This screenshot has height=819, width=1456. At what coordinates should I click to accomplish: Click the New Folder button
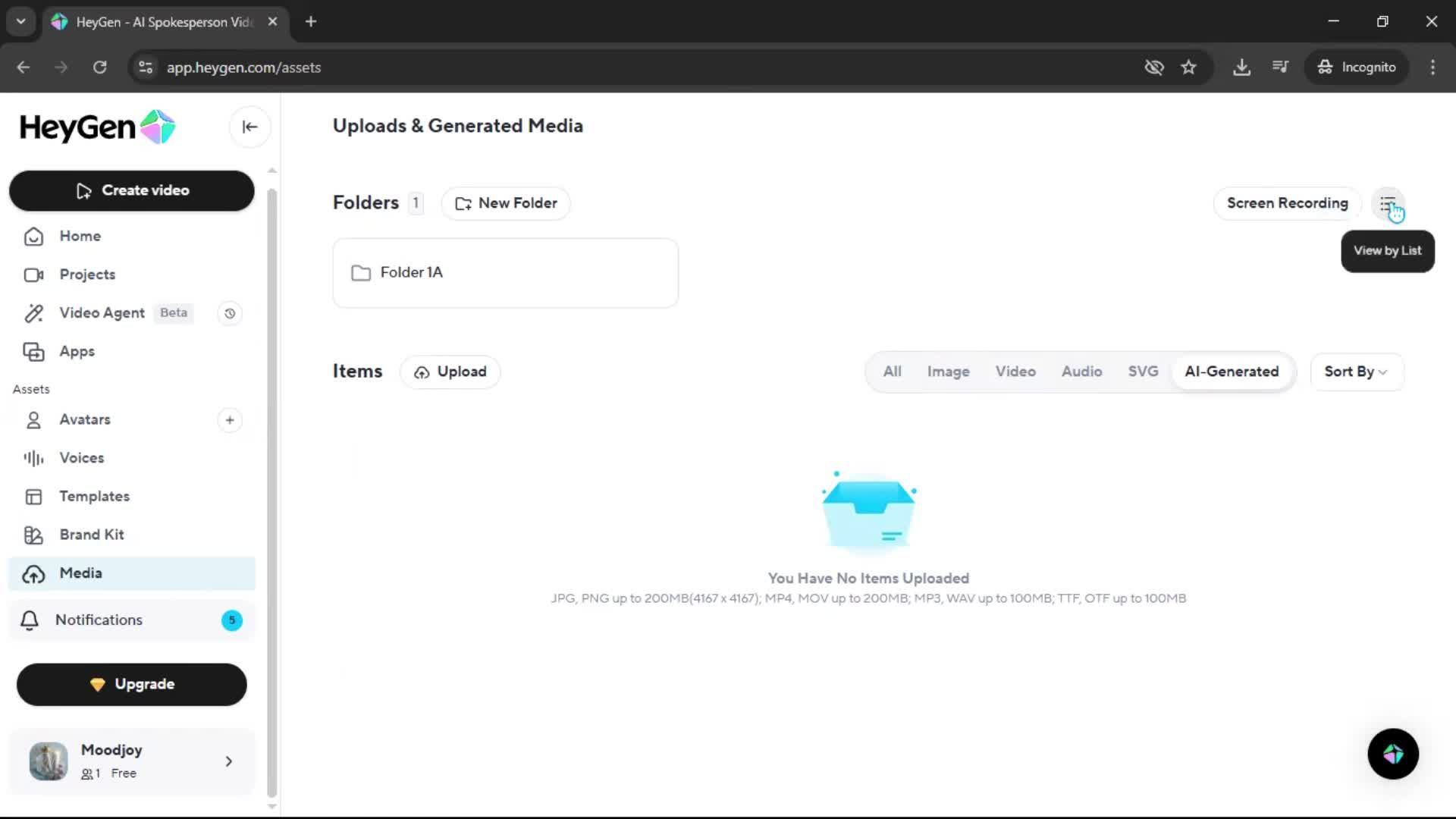click(506, 203)
